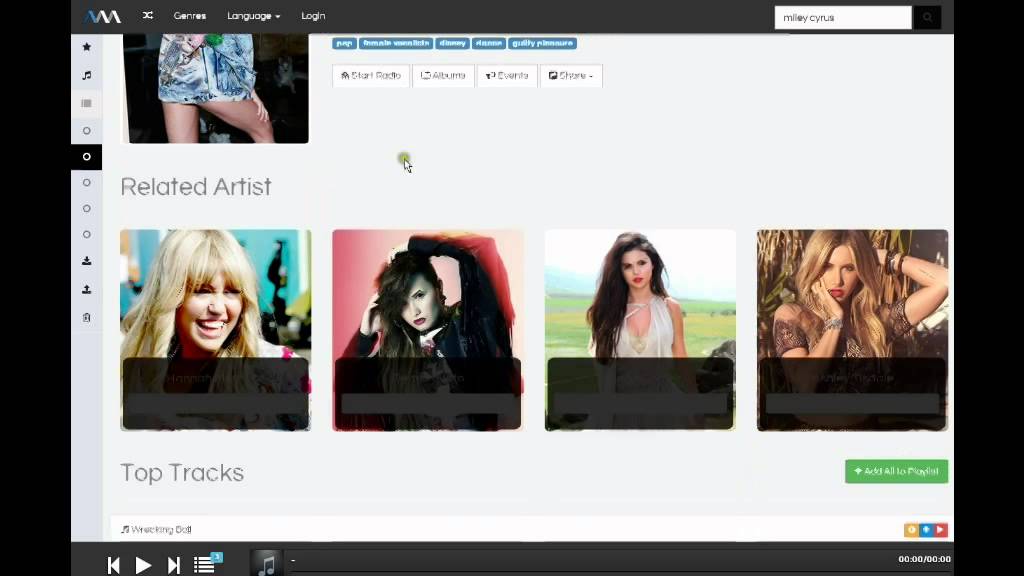
Task: Click the Login link
Action: pyautogui.click(x=313, y=16)
